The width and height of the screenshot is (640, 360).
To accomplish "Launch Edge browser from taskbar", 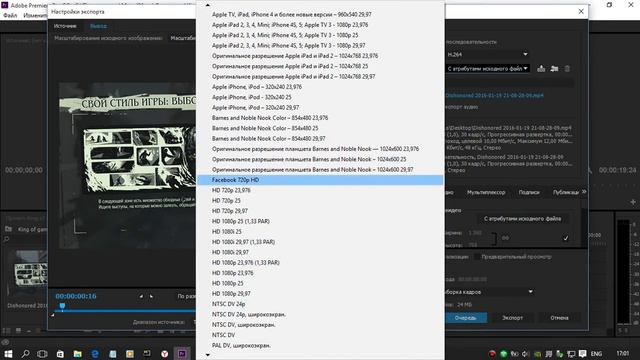I will pos(95,354).
